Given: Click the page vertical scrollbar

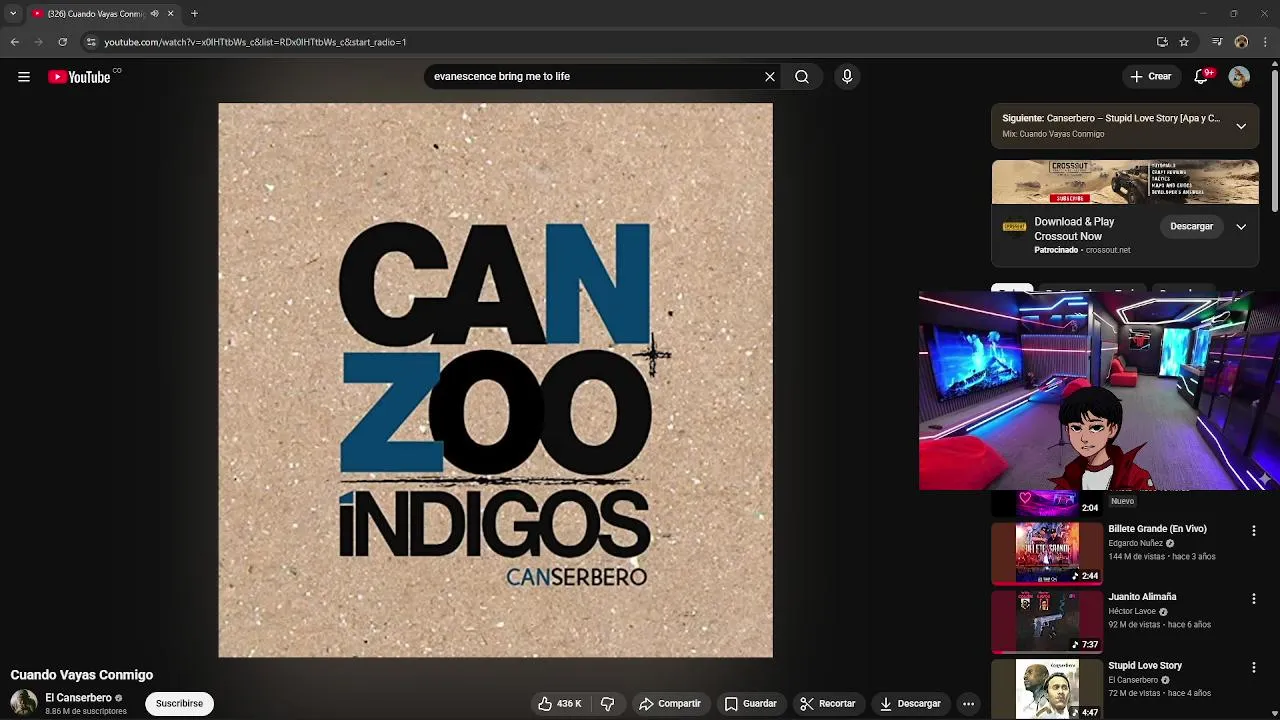Looking at the screenshot, I should 1275,140.
